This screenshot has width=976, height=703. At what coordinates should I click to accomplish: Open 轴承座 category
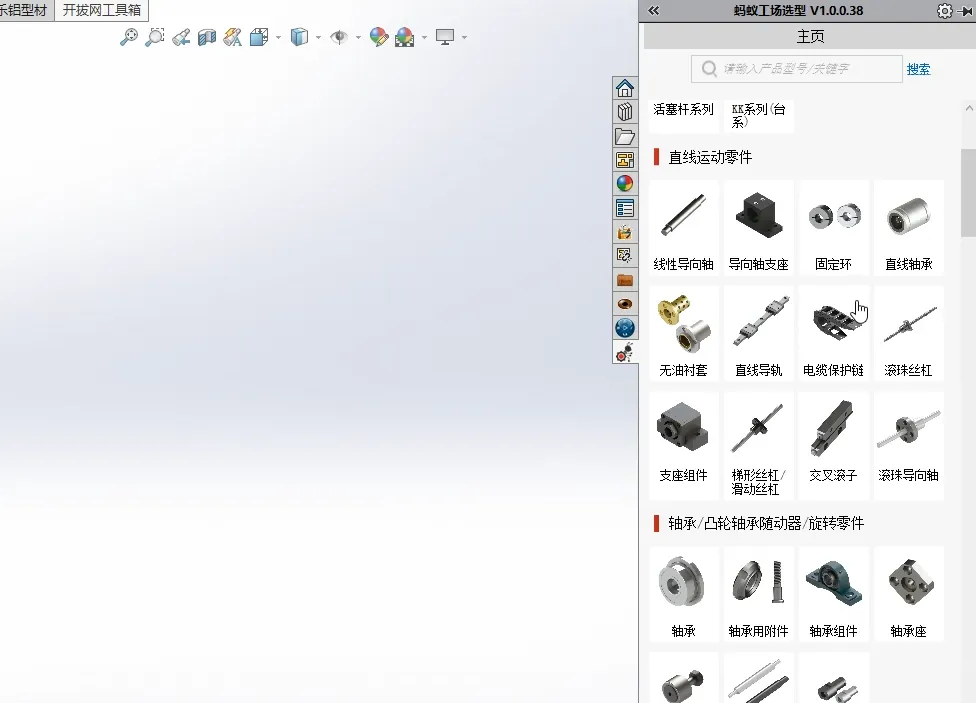click(x=909, y=594)
